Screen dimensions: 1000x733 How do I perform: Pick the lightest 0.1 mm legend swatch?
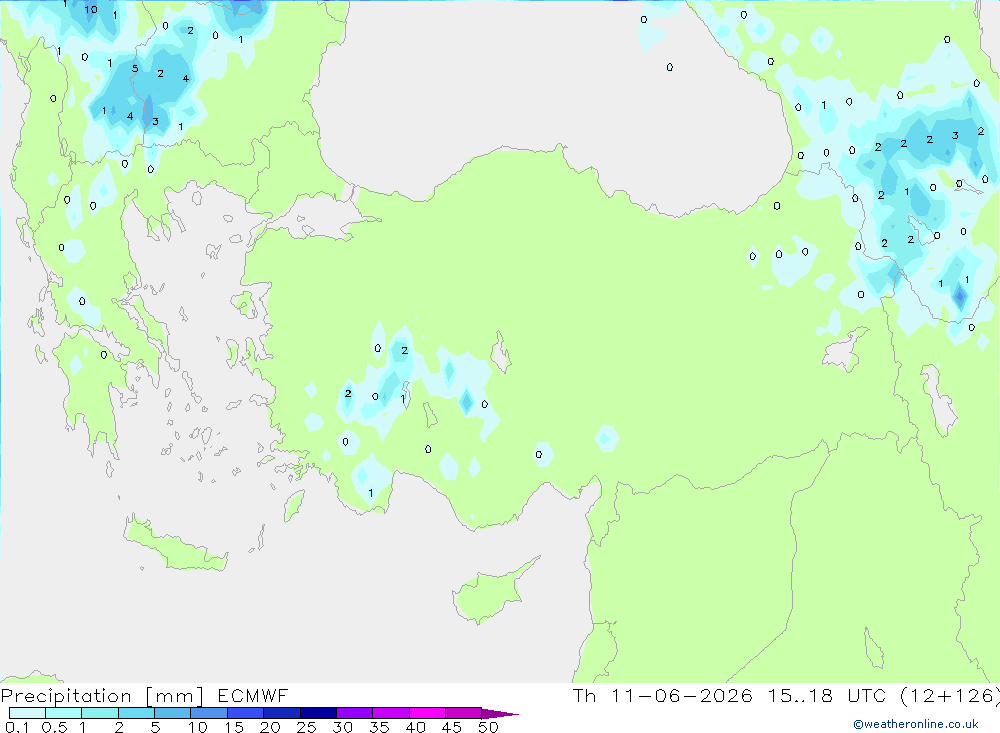pyautogui.click(x=27, y=713)
